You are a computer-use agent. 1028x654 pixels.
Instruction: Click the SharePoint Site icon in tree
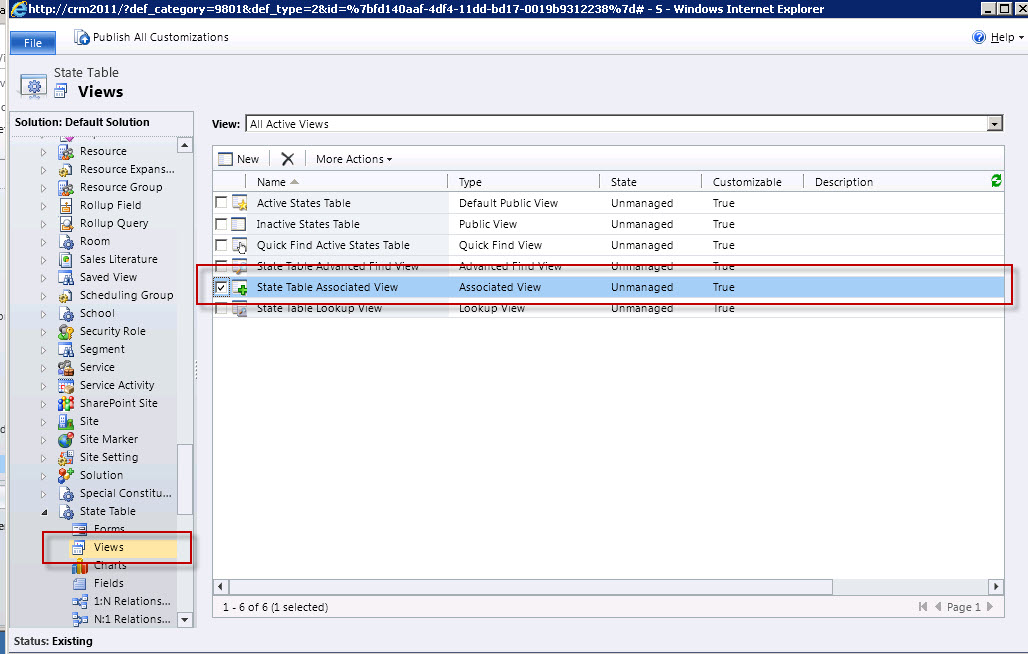click(x=66, y=404)
